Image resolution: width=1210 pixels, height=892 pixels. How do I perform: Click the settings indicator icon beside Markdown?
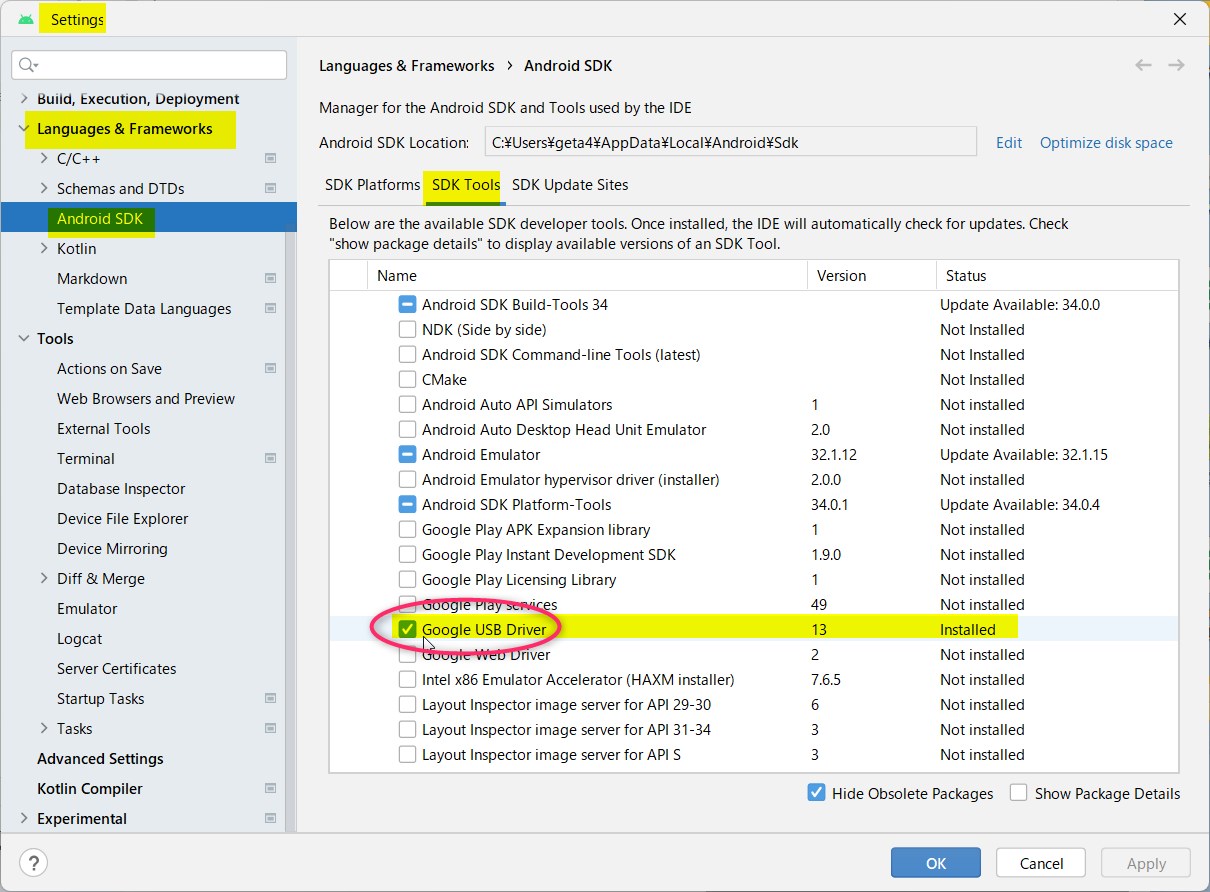pos(270,278)
